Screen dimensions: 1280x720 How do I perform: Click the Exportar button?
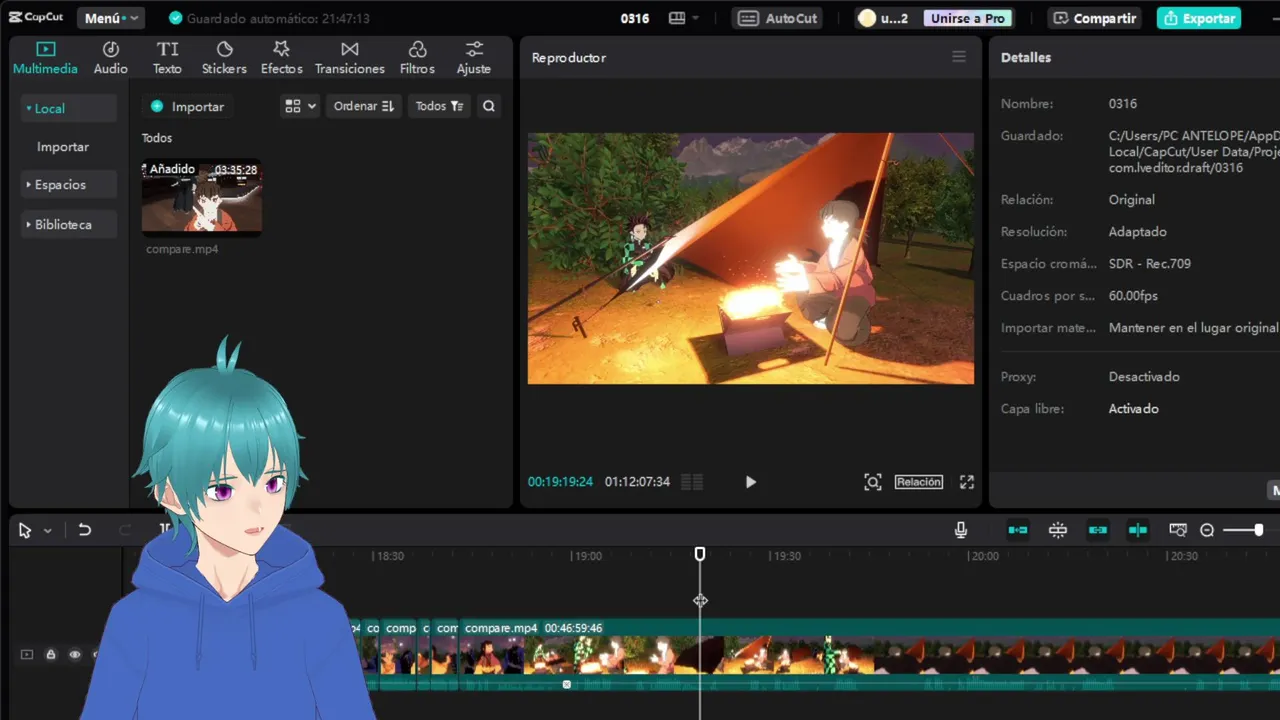click(1199, 18)
